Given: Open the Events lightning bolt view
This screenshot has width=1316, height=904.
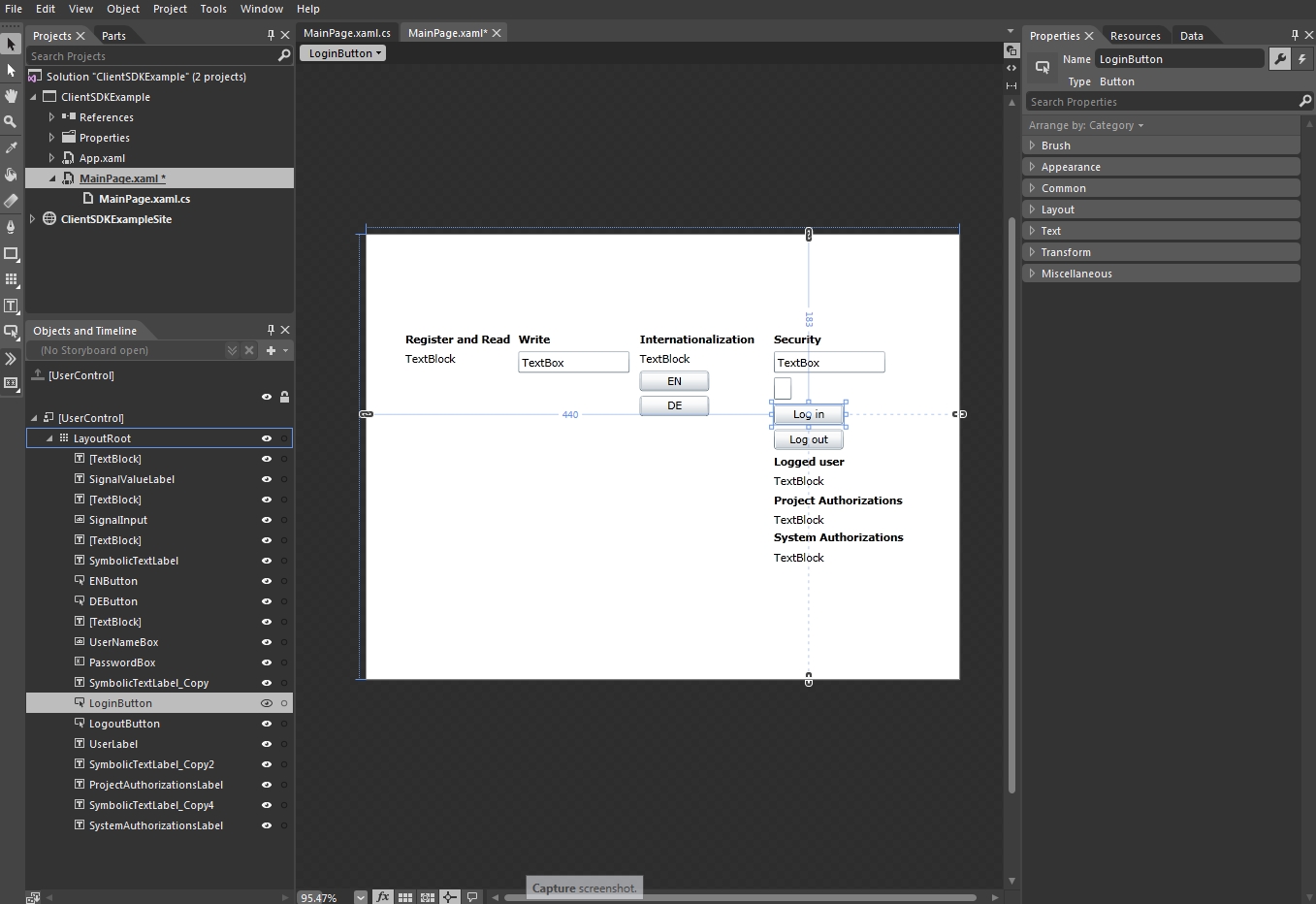Looking at the screenshot, I should click(x=1302, y=59).
